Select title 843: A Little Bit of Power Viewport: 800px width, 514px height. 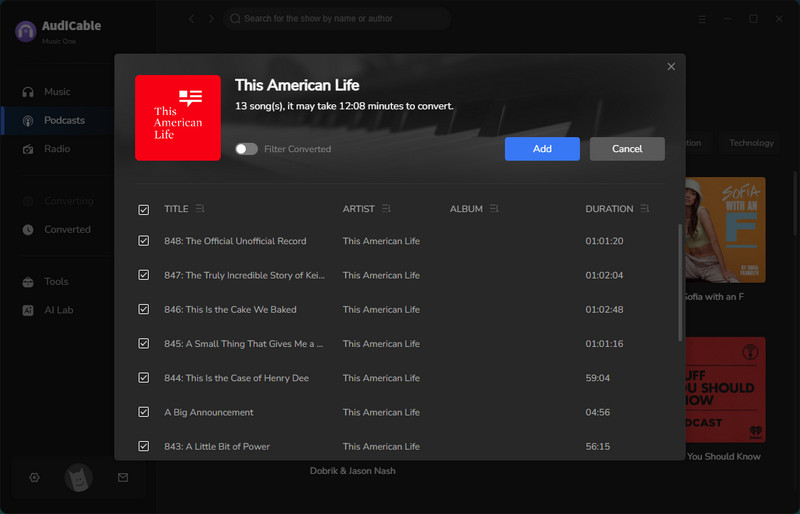click(217, 446)
